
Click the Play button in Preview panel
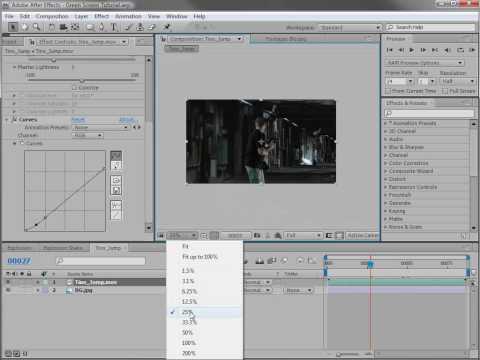pos(412,50)
